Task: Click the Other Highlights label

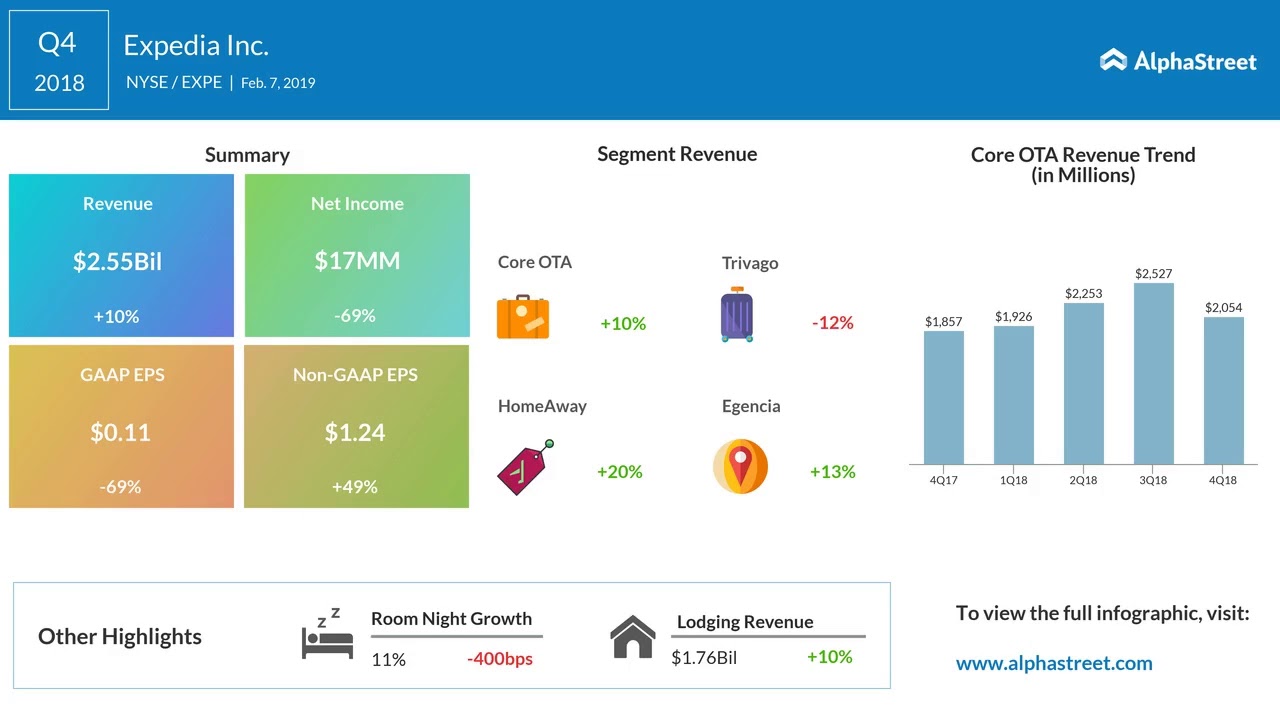Action: click(120, 637)
